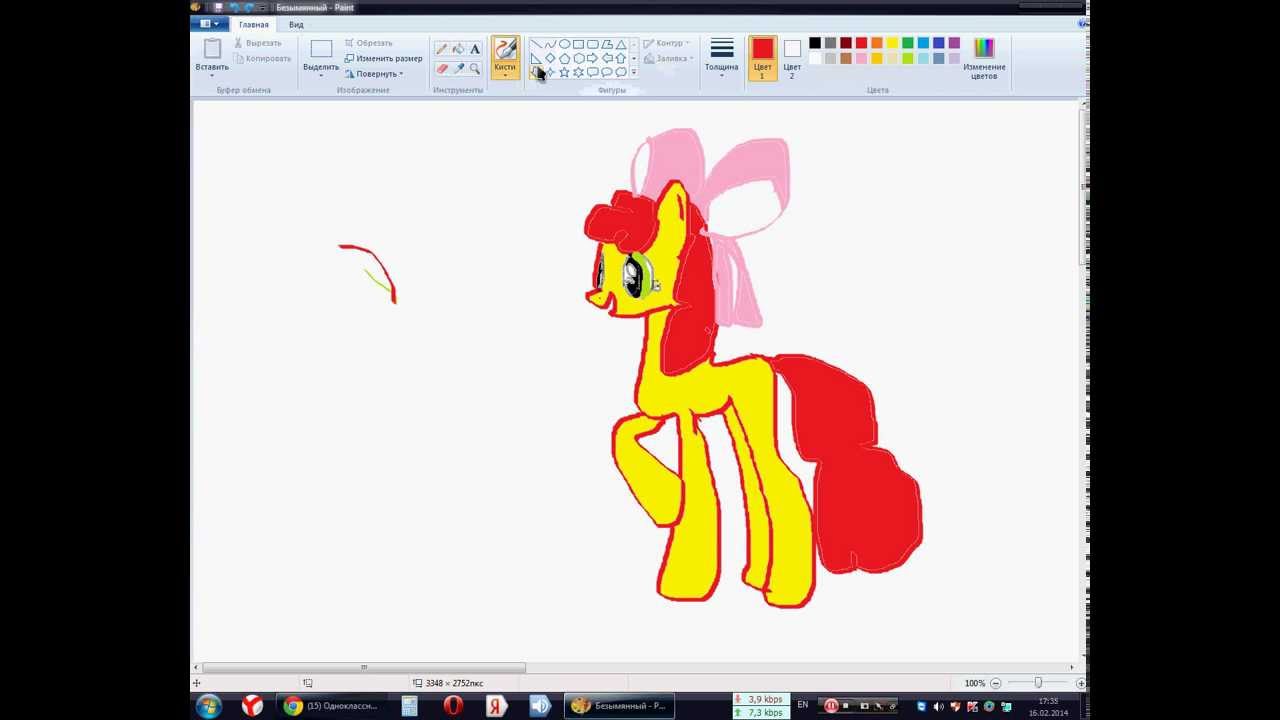
Task: Activate Цвет 2 background color button
Action: click(x=792, y=59)
